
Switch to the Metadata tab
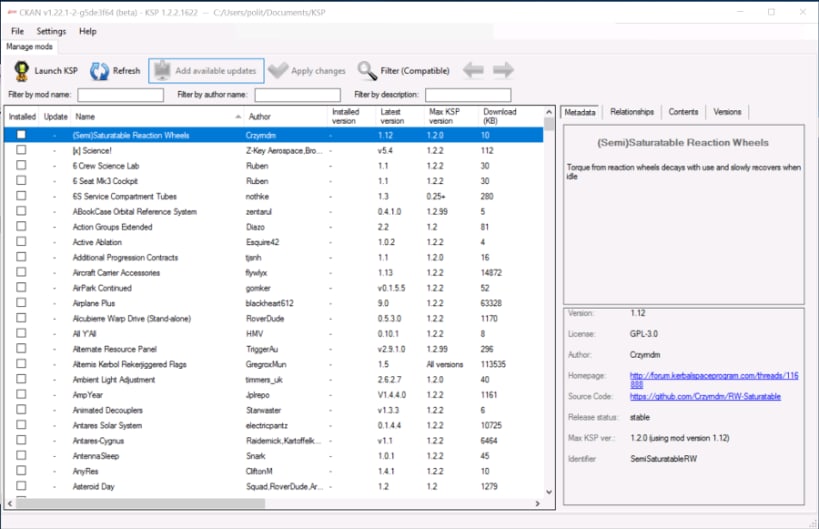click(580, 112)
